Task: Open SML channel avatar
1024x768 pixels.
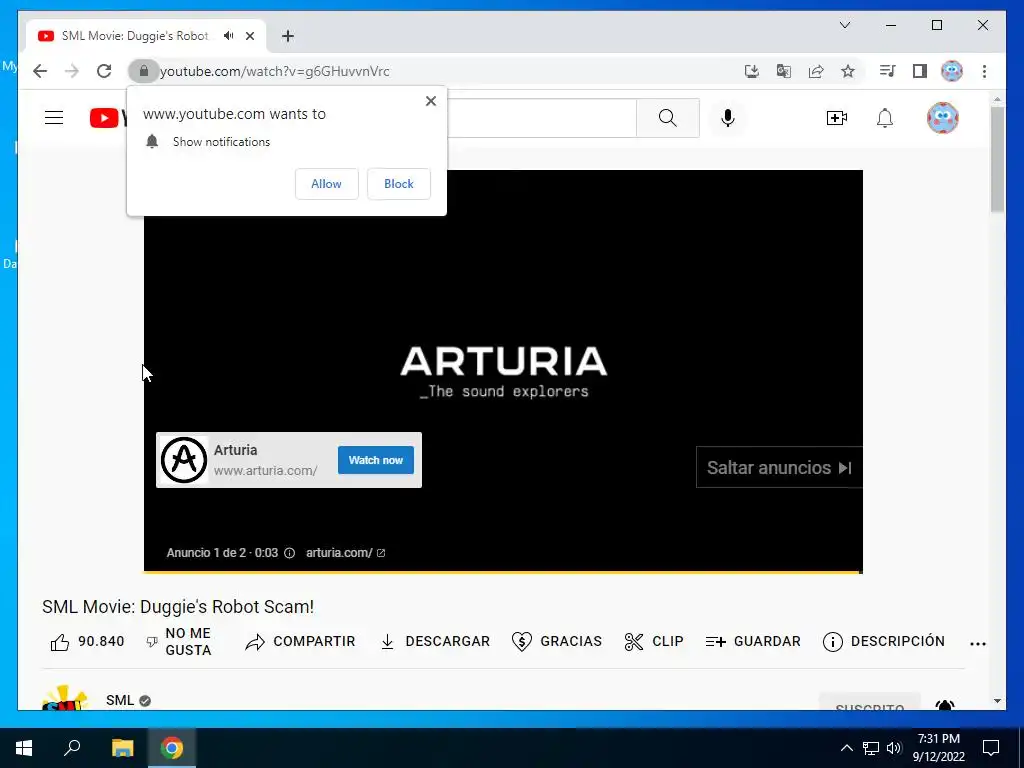Action: point(64,697)
